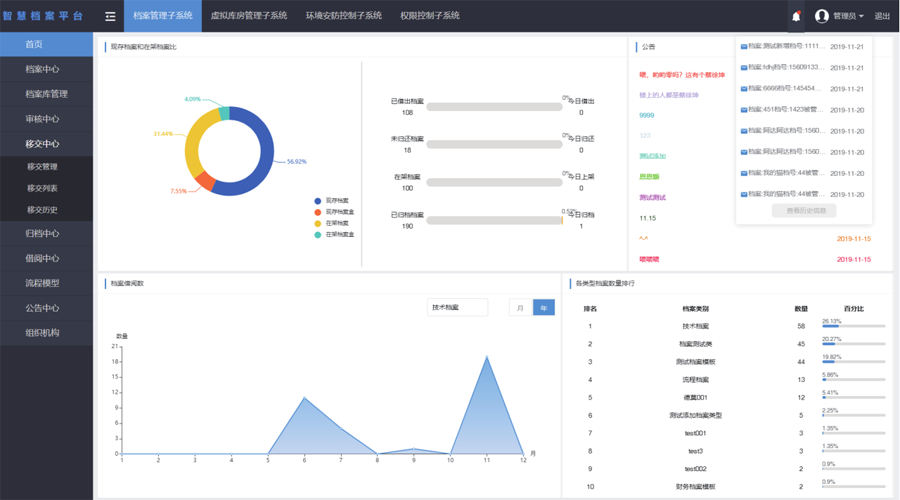Toggle the 现存档案 blue legend dot
900x500 pixels.
point(317,201)
